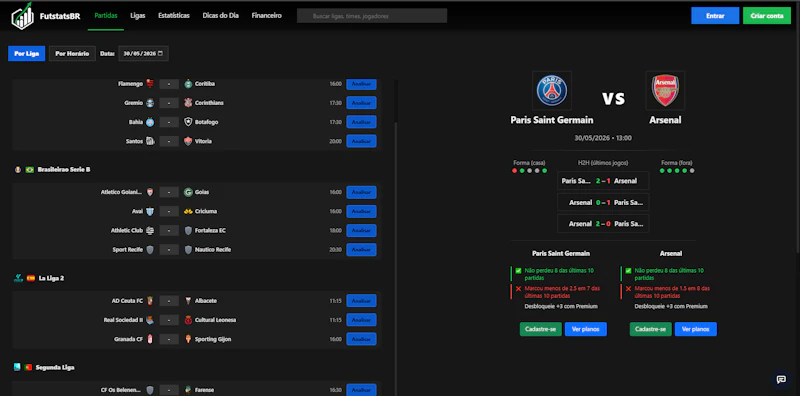Click the Nautico Recife crest
Viewport: 800px width, 396px height.
tap(188, 250)
